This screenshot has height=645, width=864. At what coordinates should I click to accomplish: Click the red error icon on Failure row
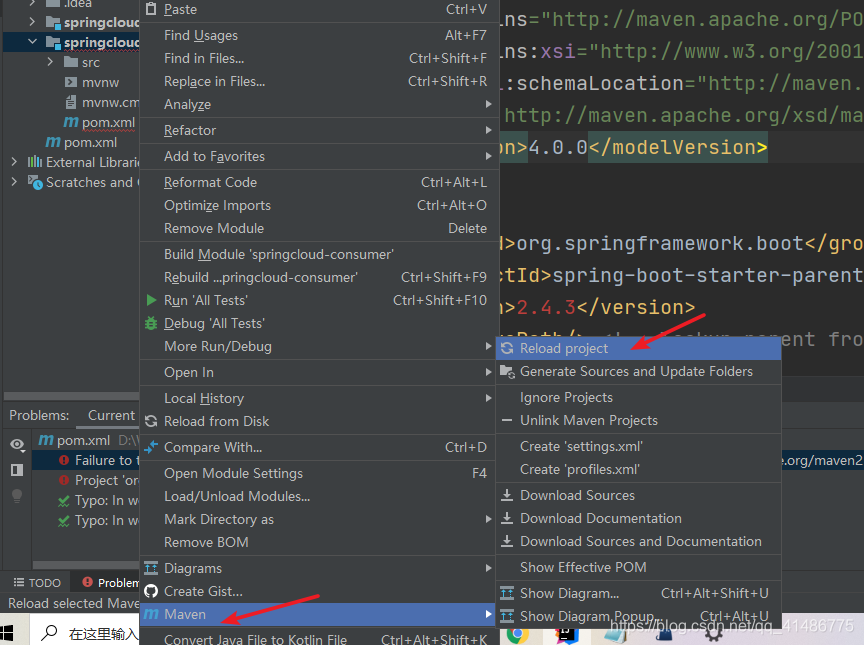64,460
